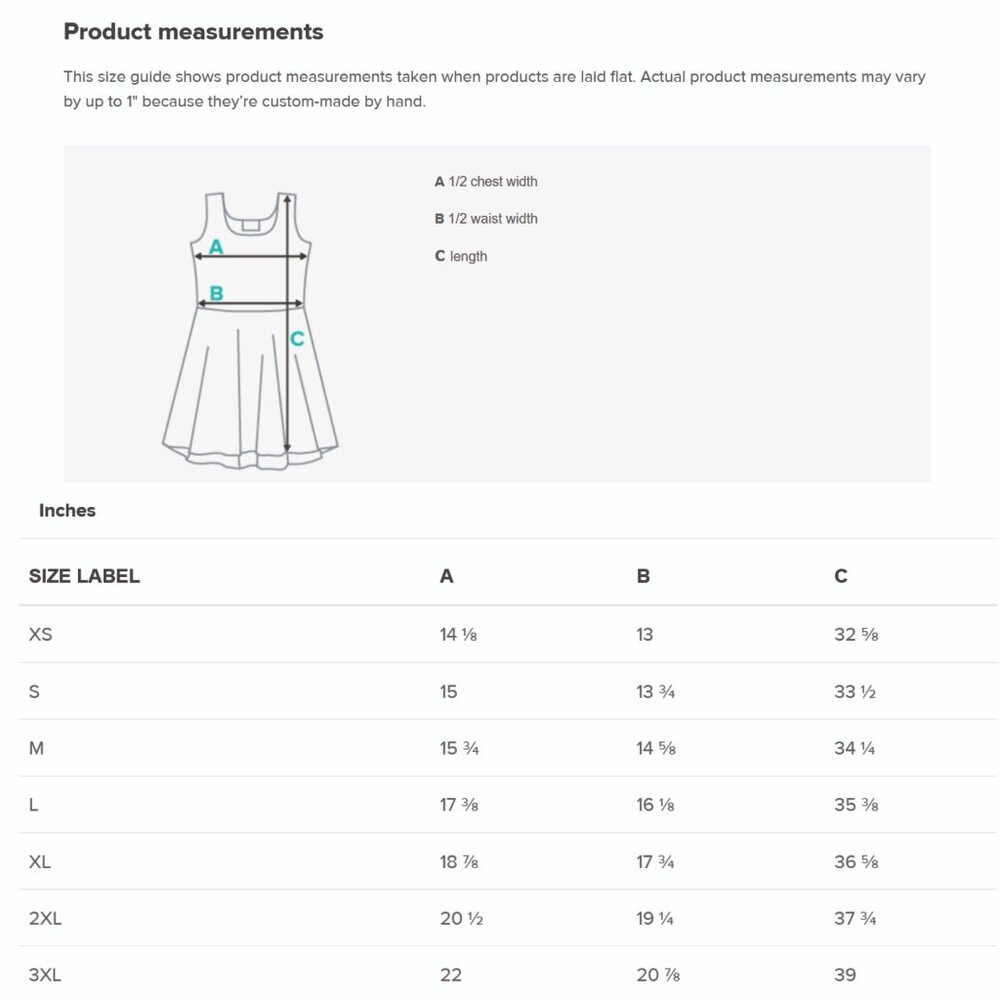Select the 2XL size row label
The image size is (1000, 1000).
point(45,918)
